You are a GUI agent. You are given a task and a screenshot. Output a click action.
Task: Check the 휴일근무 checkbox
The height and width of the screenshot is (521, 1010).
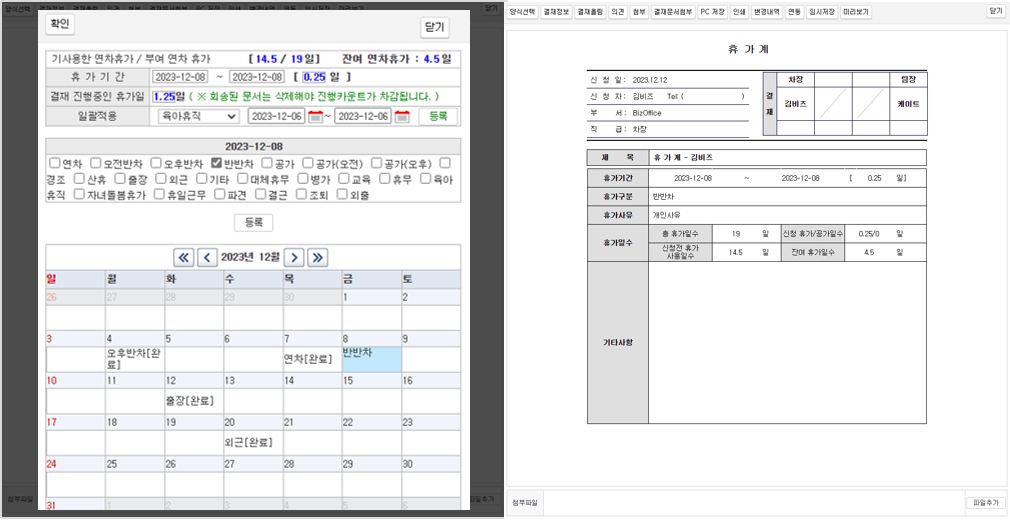(159, 194)
